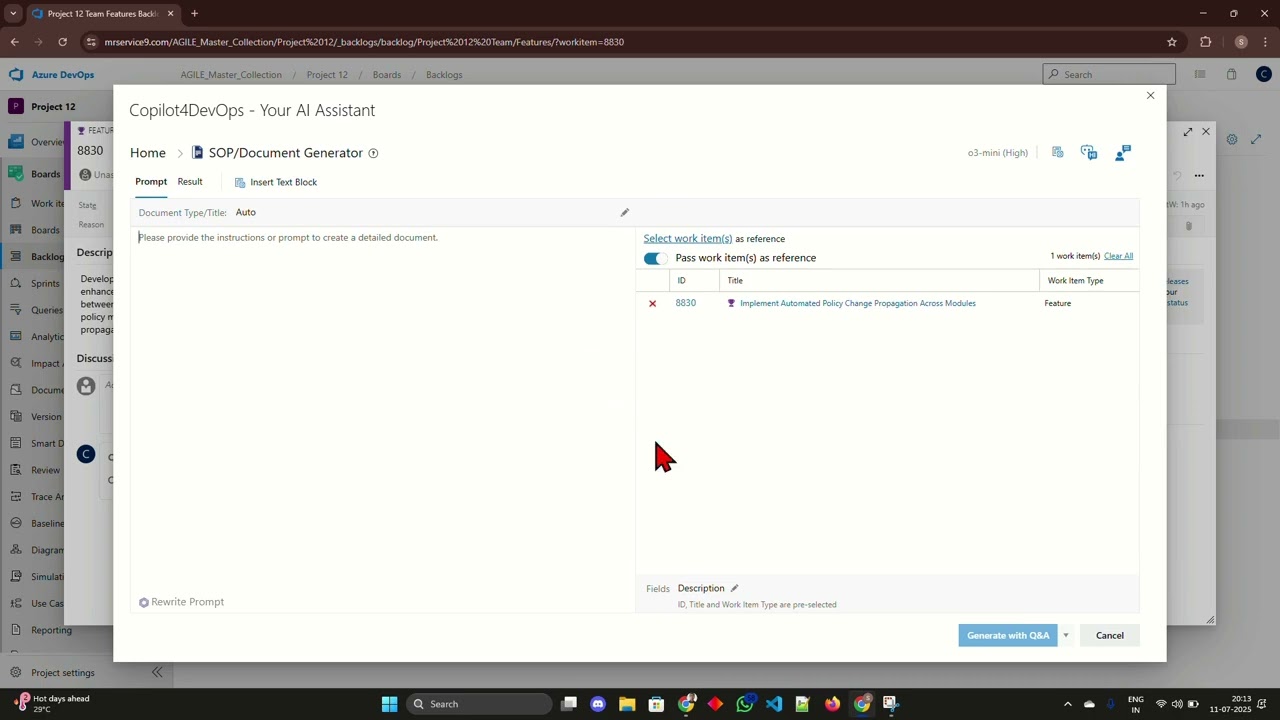This screenshot has width=1280, height=720.
Task: Open Implement Automated Policy Change Propagation title
Action: pyautogui.click(x=857, y=303)
